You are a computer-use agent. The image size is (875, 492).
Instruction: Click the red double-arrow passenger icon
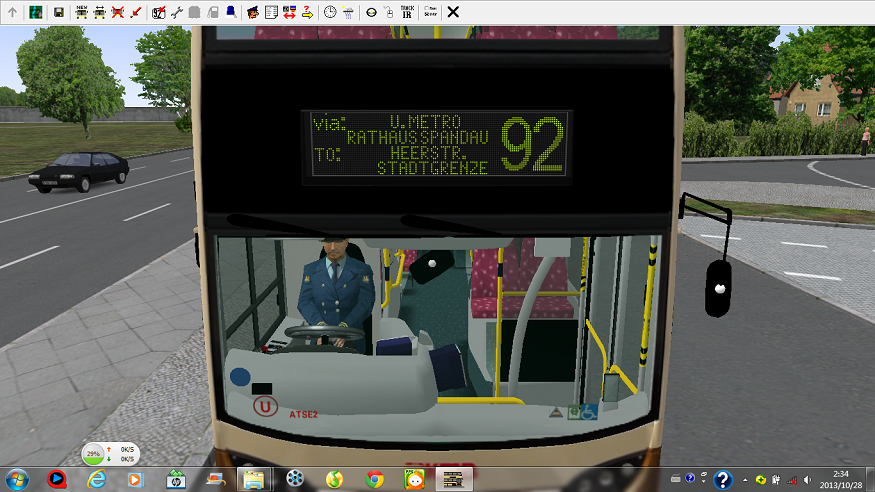289,12
